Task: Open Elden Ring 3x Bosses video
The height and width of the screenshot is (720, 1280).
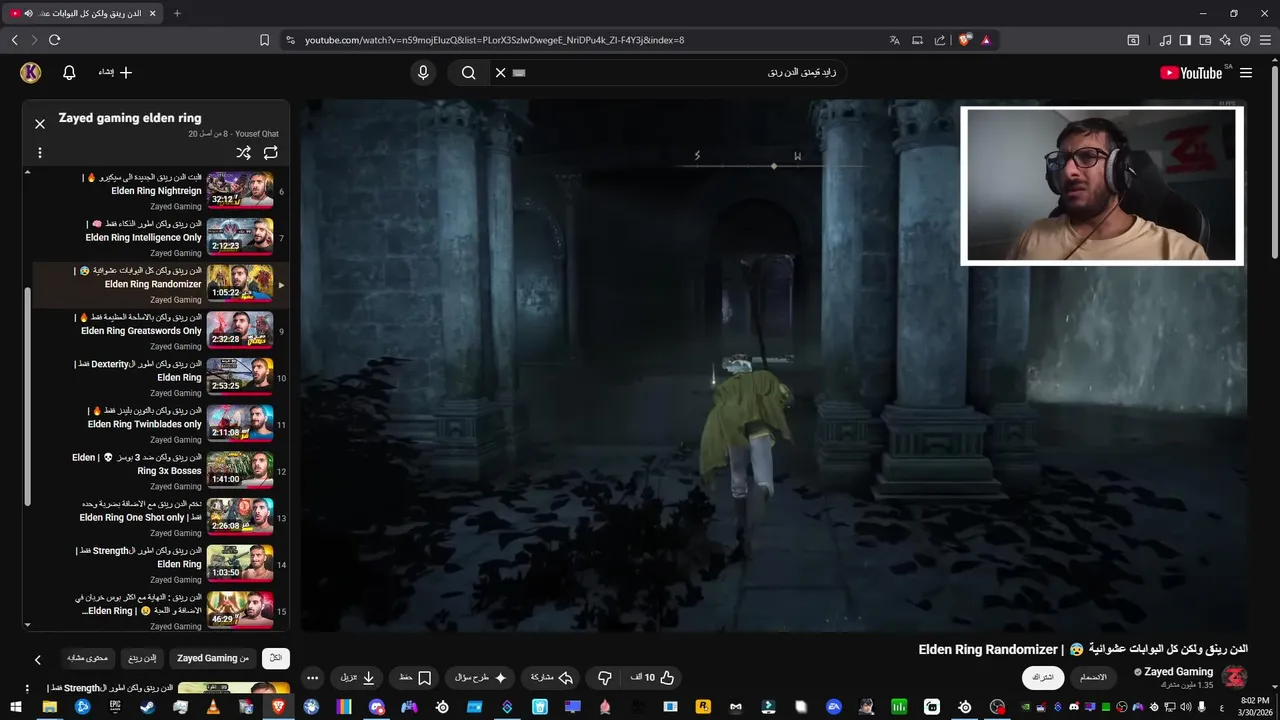Action: (x=161, y=471)
